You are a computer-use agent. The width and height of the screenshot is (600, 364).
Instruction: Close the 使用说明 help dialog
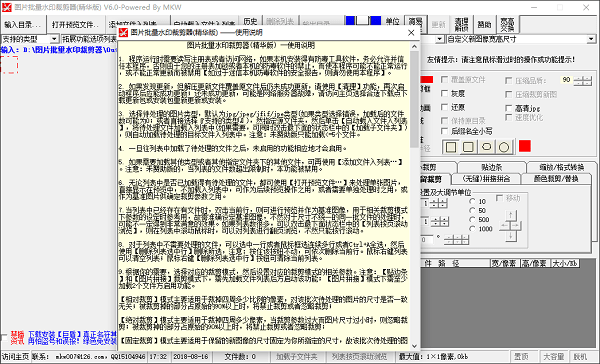point(411,33)
